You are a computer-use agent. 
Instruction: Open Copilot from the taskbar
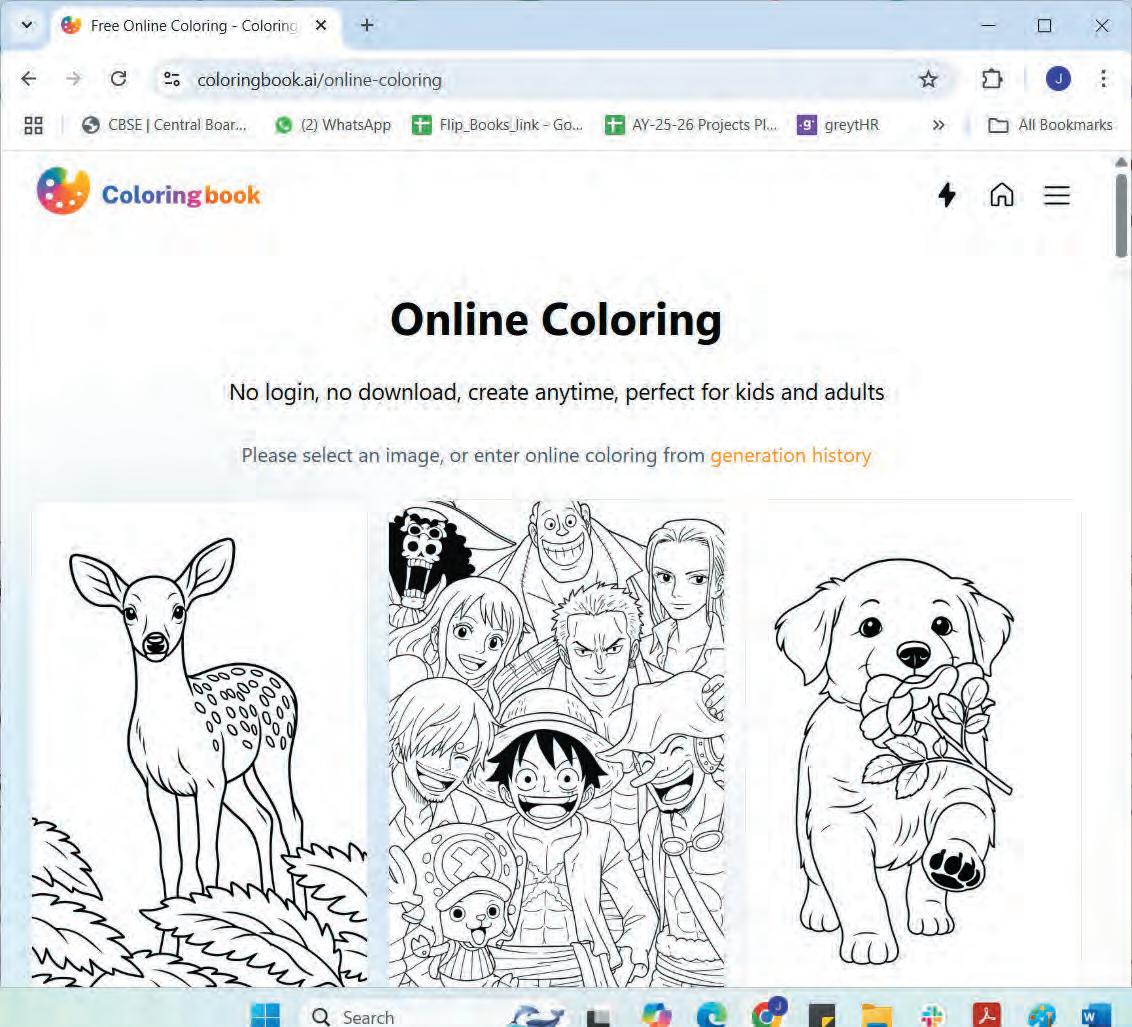(656, 1016)
